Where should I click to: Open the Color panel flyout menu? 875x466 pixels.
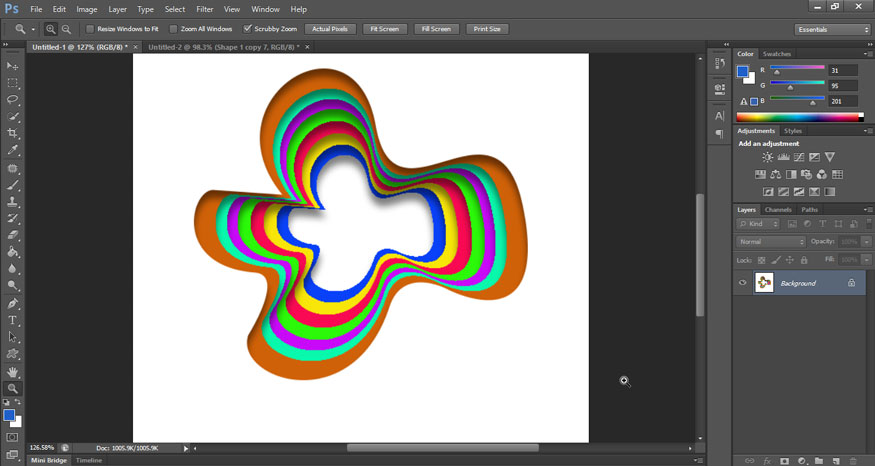pyautogui.click(x=867, y=54)
